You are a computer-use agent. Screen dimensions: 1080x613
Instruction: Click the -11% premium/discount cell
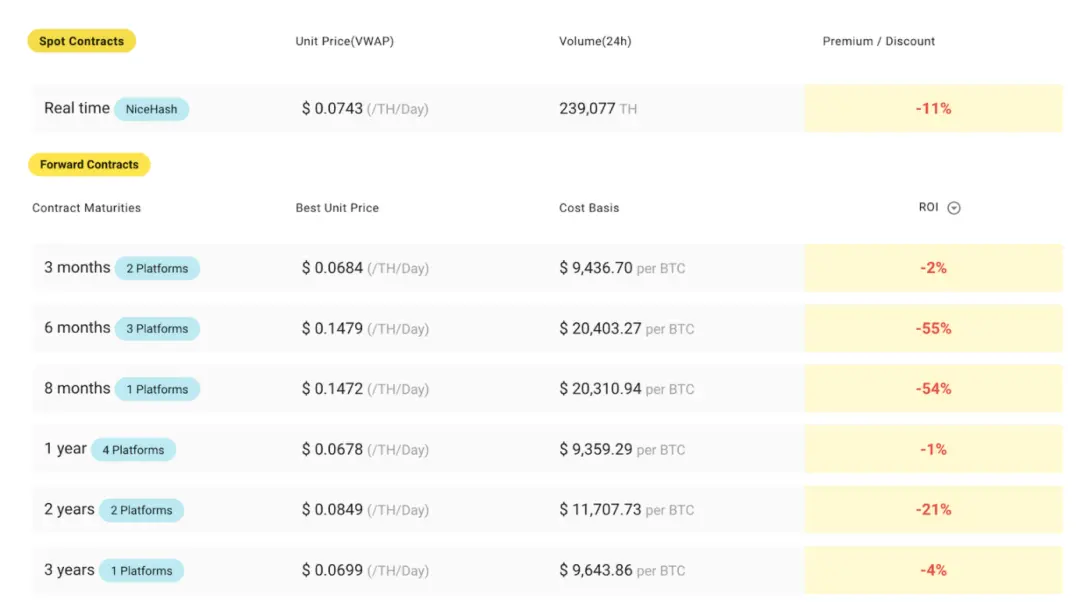(x=933, y=108)
